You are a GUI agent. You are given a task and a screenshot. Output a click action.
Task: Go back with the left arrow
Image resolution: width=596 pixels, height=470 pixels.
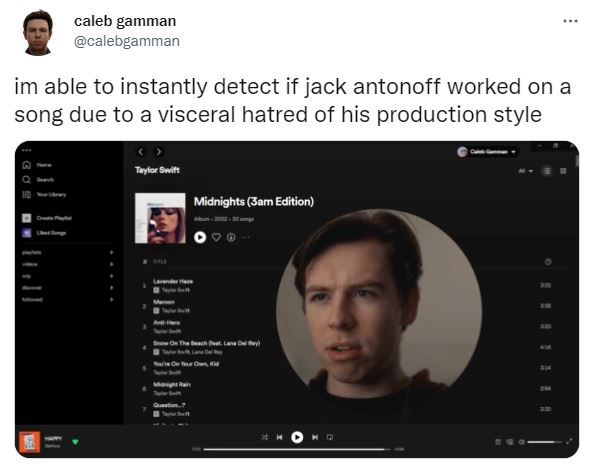pos(141,152)
